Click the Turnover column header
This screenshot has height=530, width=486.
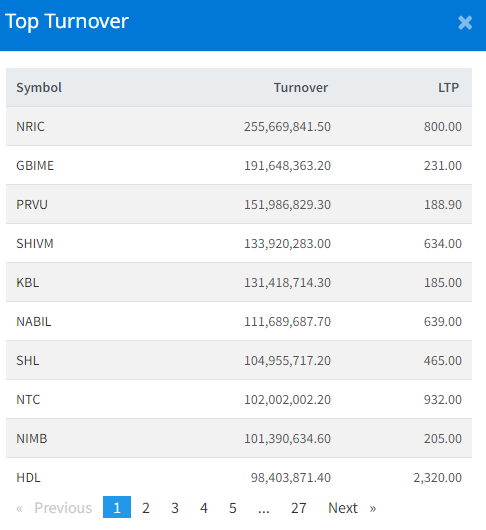coord(301,88)
